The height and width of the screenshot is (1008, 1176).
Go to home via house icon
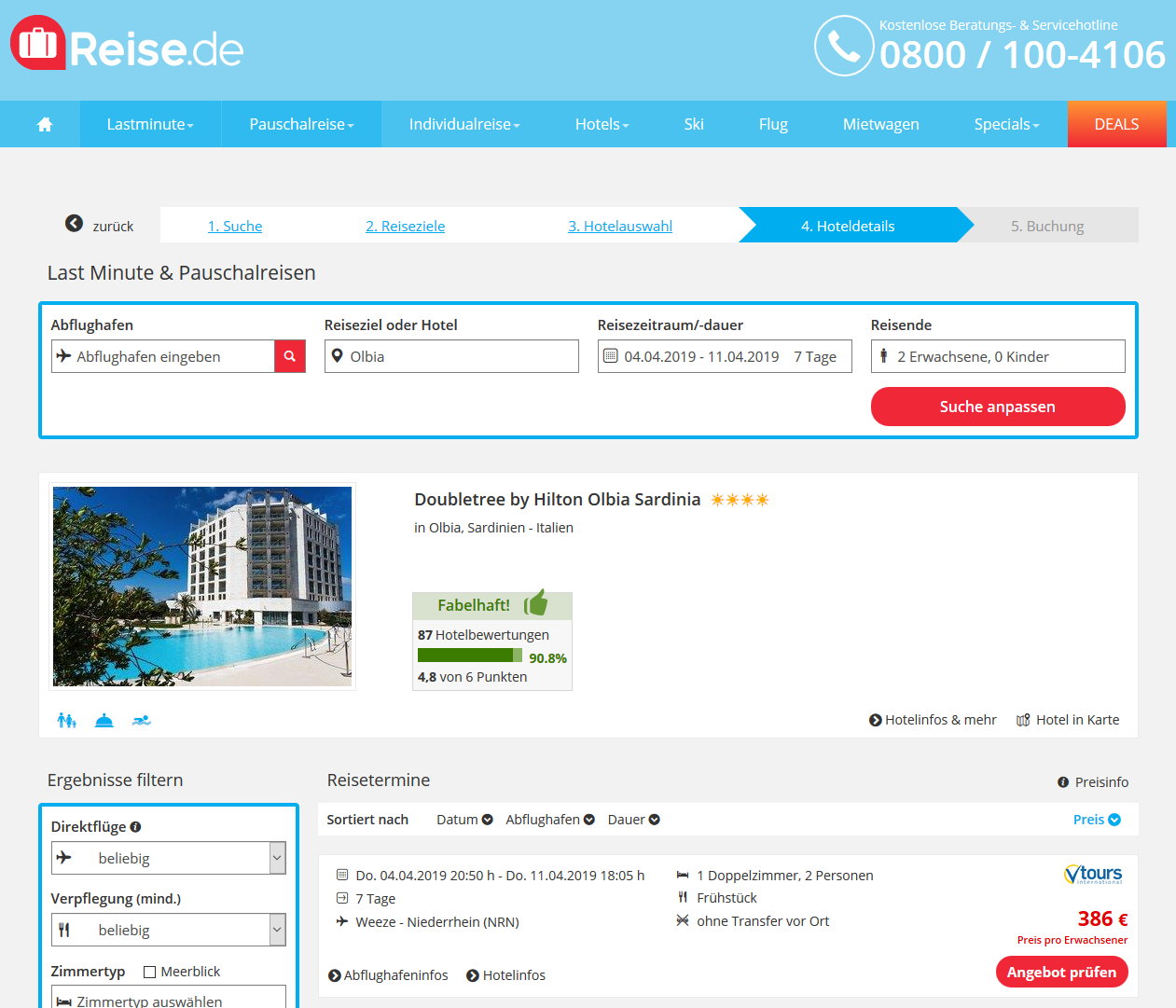[45, 124]
